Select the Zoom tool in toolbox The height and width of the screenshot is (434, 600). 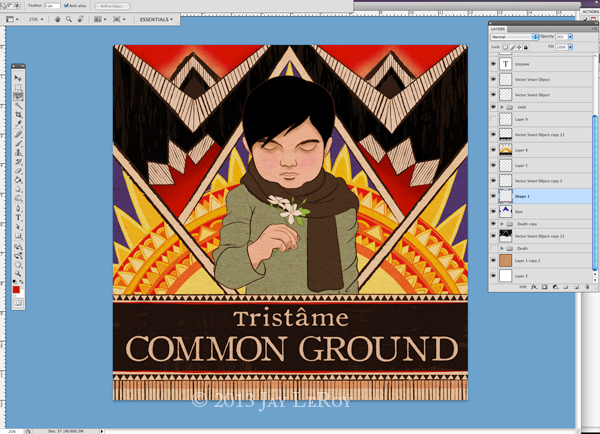[x=18, y=274]
